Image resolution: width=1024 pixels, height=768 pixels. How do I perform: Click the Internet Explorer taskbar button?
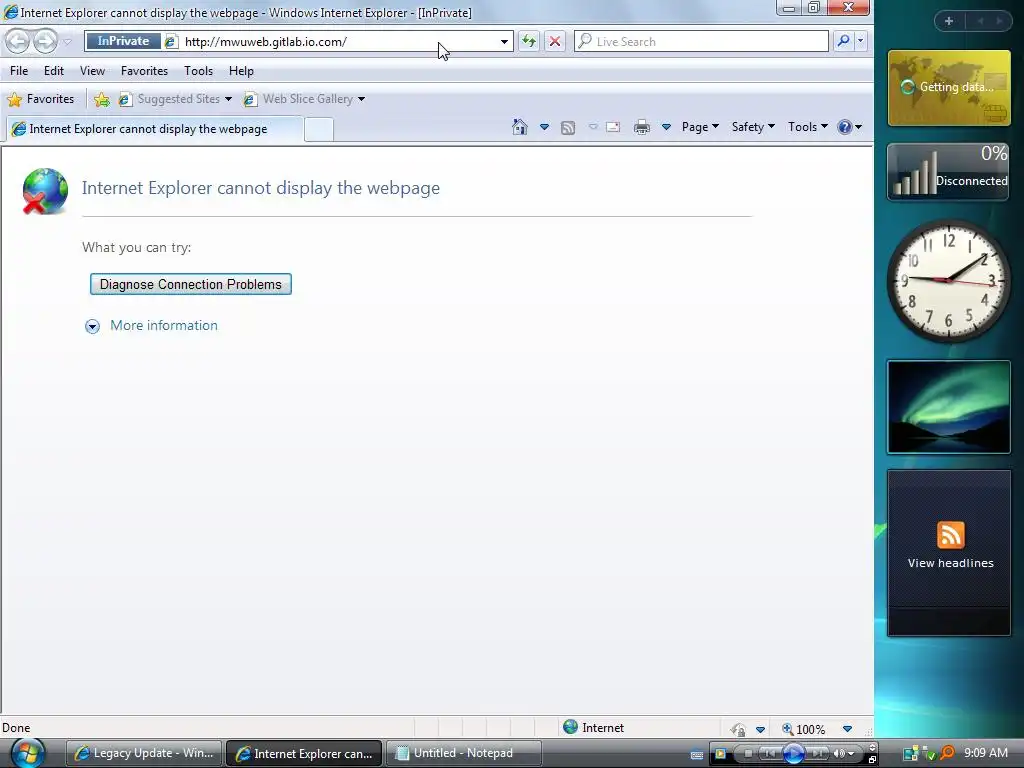(304, 753)
